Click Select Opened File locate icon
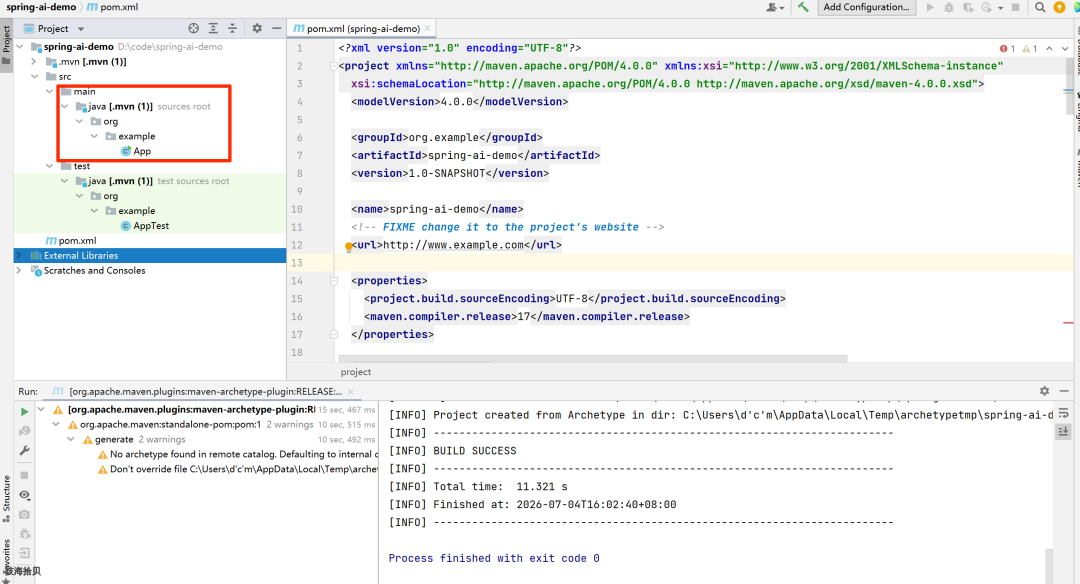 pos(194,28)
